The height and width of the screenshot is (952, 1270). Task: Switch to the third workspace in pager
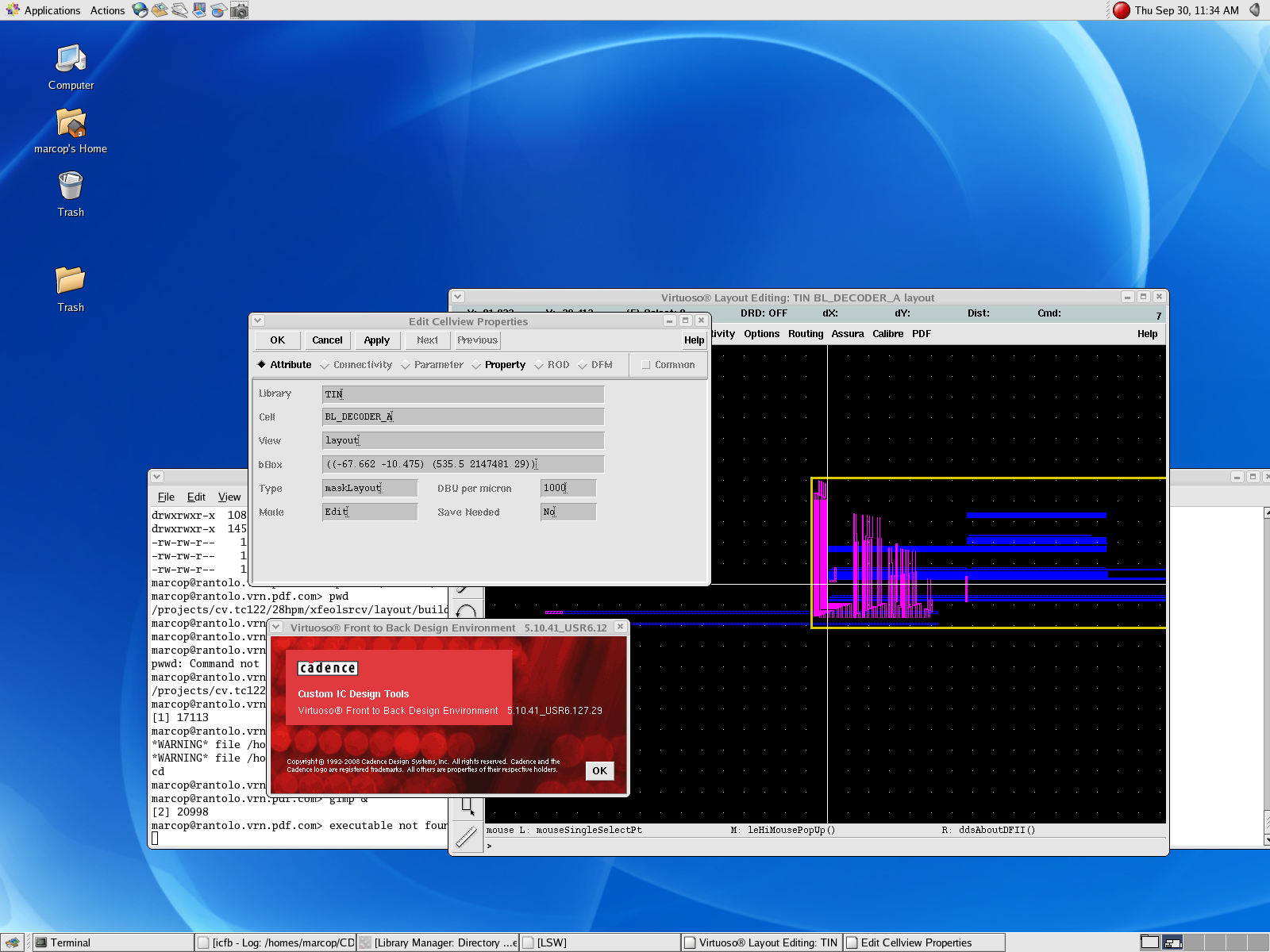pyautogui.click(x=1195, y=942)
